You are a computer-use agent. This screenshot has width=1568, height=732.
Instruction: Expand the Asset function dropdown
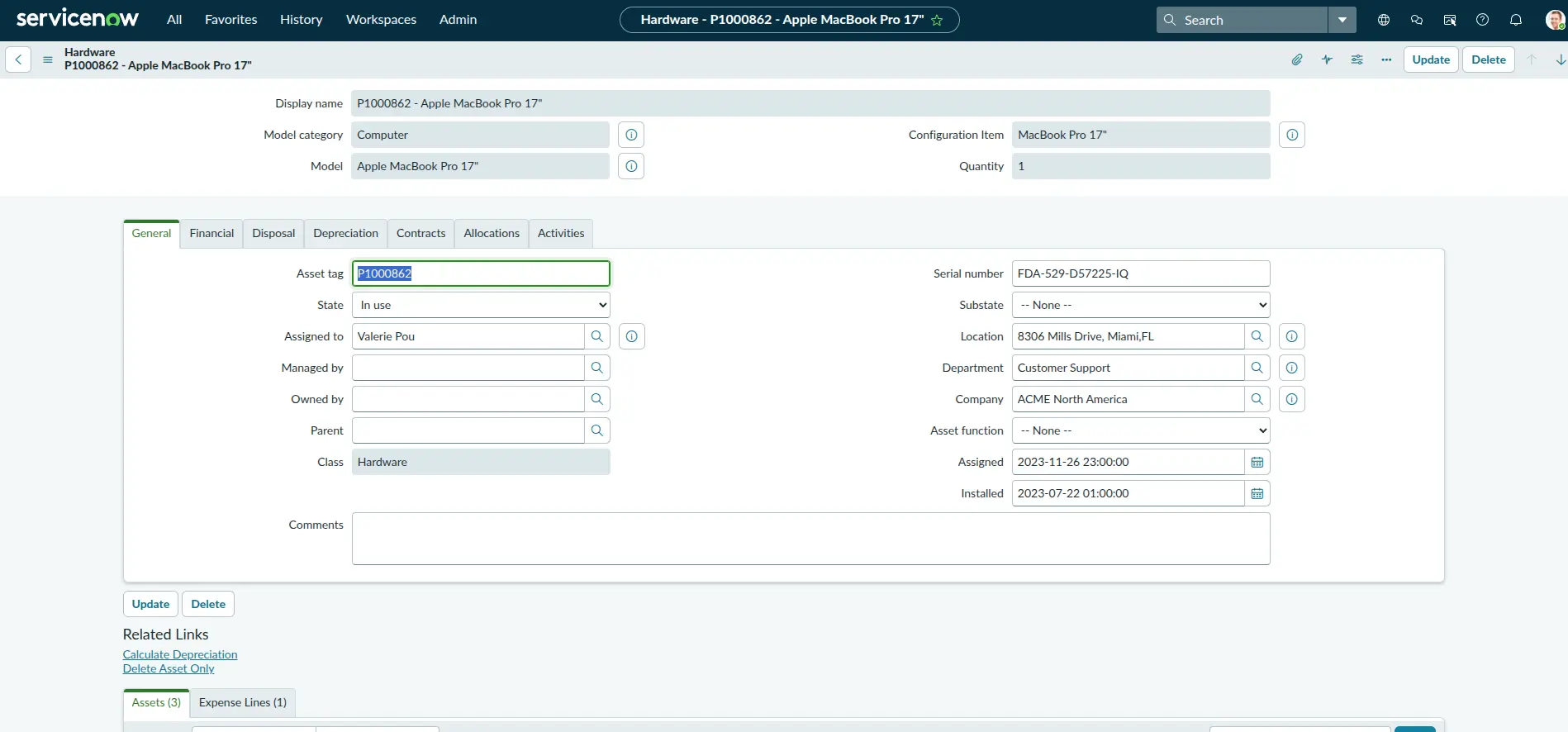click(1141, 430)
